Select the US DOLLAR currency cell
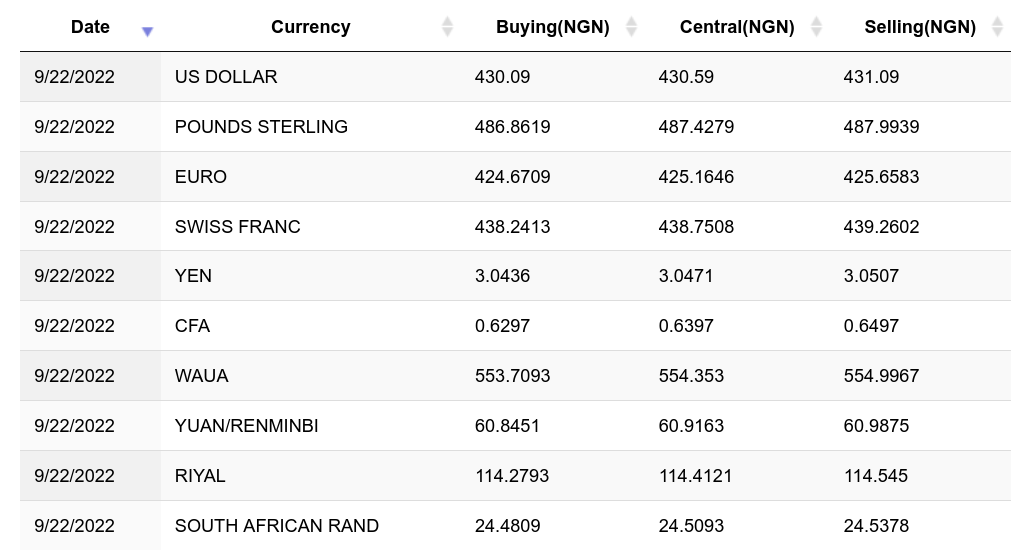The image size is (1029, 555). 226,77
